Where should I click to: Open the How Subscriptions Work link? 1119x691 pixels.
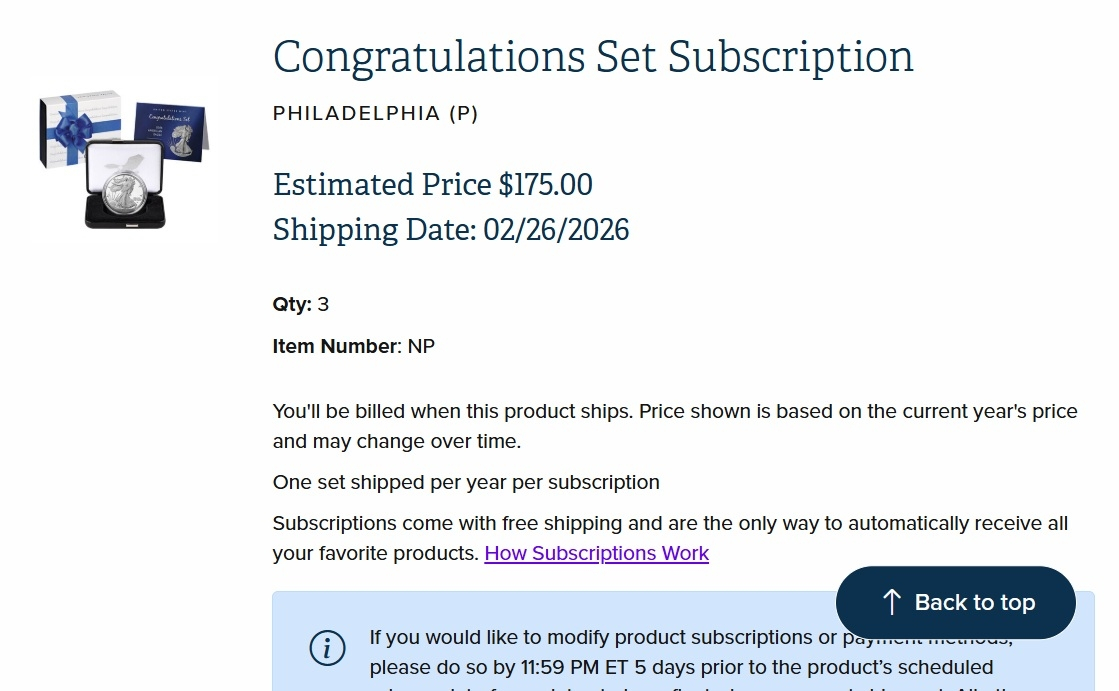pyautogui.click(x=596, y=553)
